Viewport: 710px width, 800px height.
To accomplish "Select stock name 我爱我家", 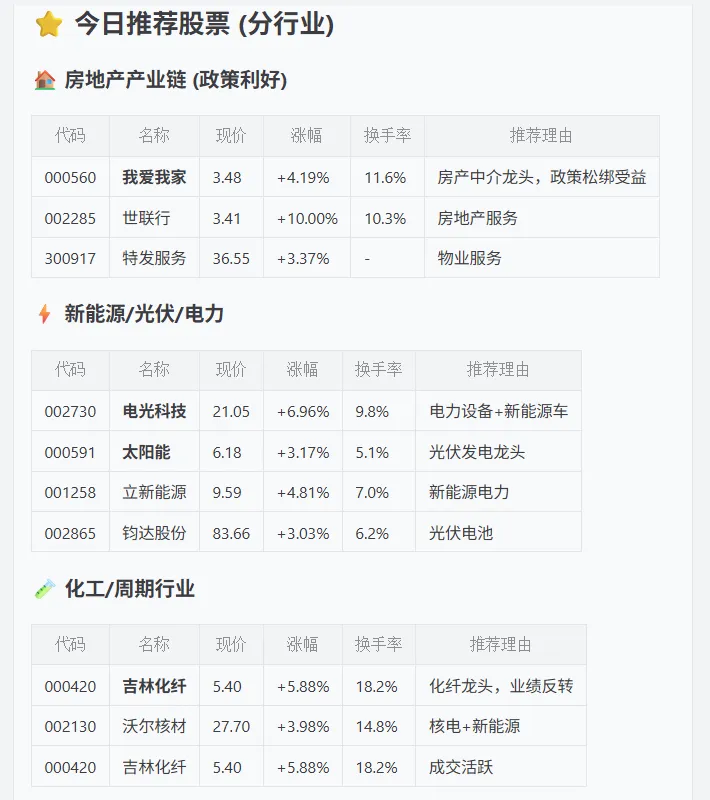I will (154, 177).
